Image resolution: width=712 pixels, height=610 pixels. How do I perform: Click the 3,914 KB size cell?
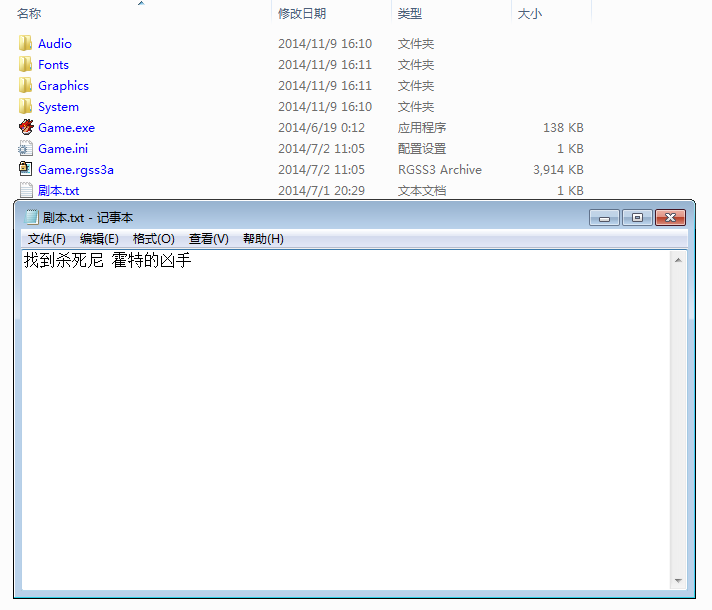(558, 169)
